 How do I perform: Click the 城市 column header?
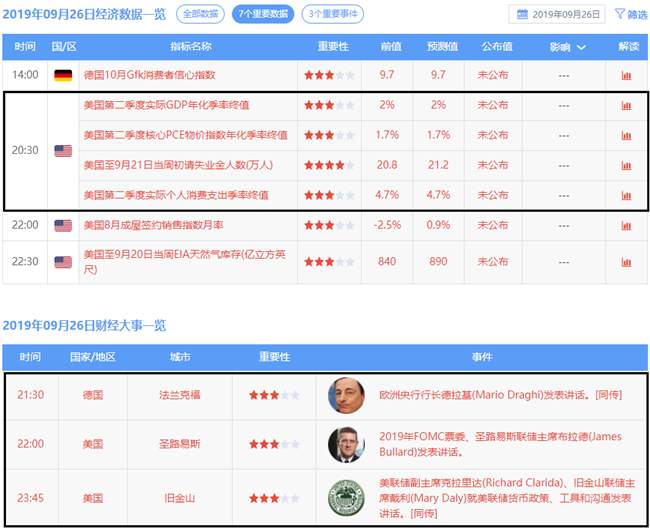[180, 357]
